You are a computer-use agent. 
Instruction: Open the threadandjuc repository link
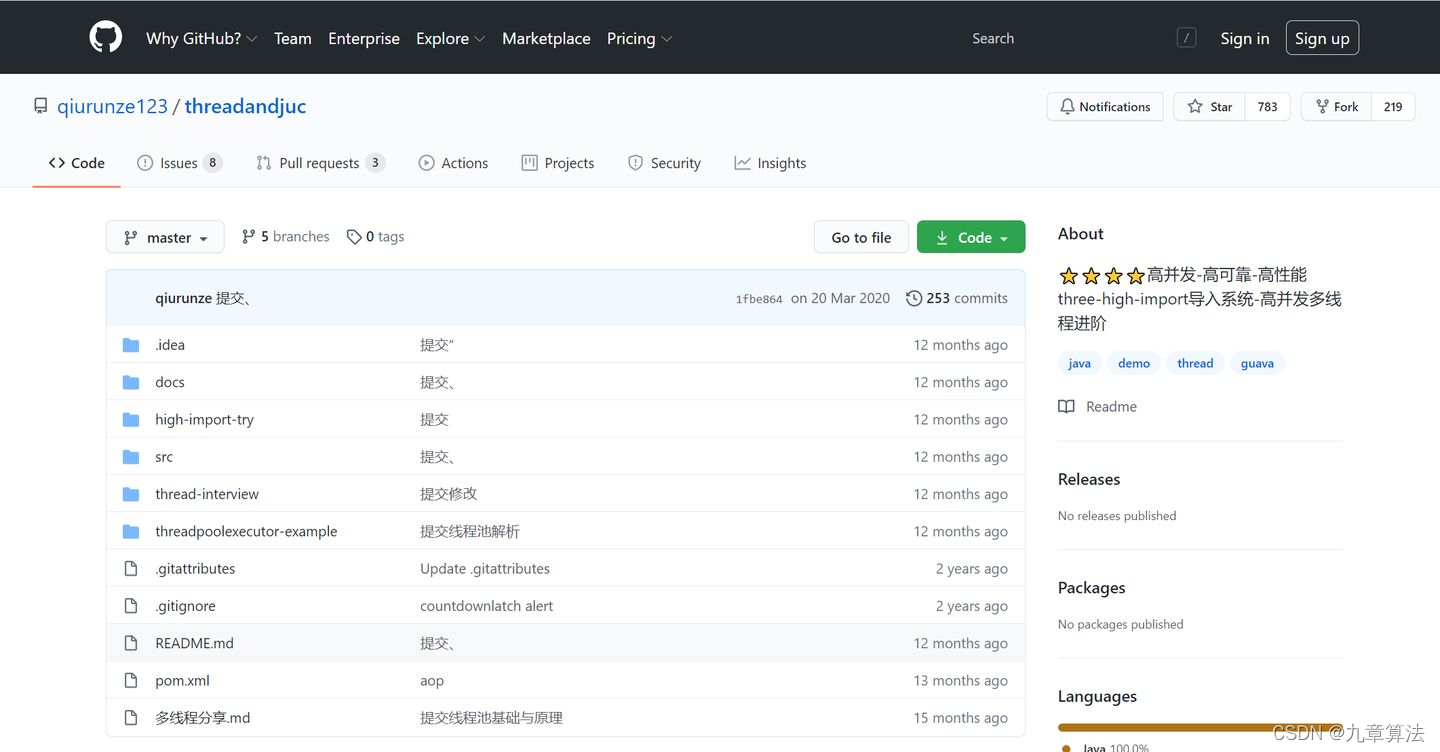pos(245,106)
